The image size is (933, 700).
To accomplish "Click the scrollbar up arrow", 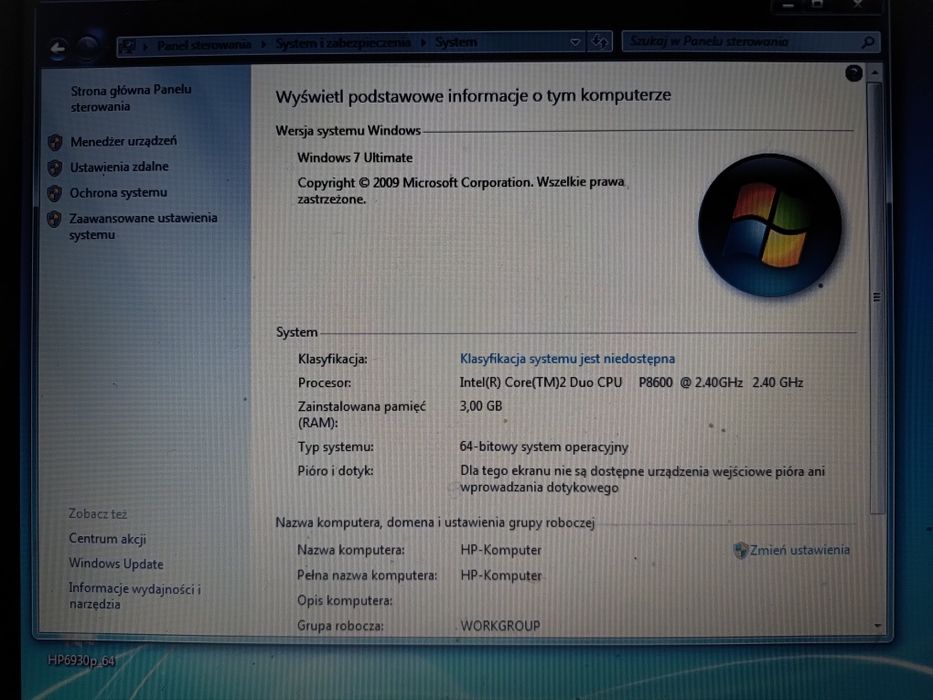I will click(875, 73).
